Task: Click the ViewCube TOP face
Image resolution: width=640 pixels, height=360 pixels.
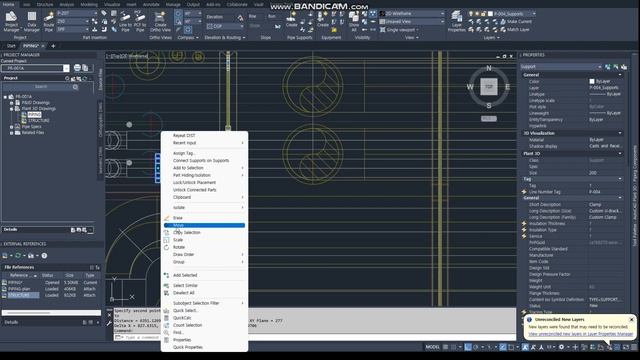Action: (x=489, y=87)
